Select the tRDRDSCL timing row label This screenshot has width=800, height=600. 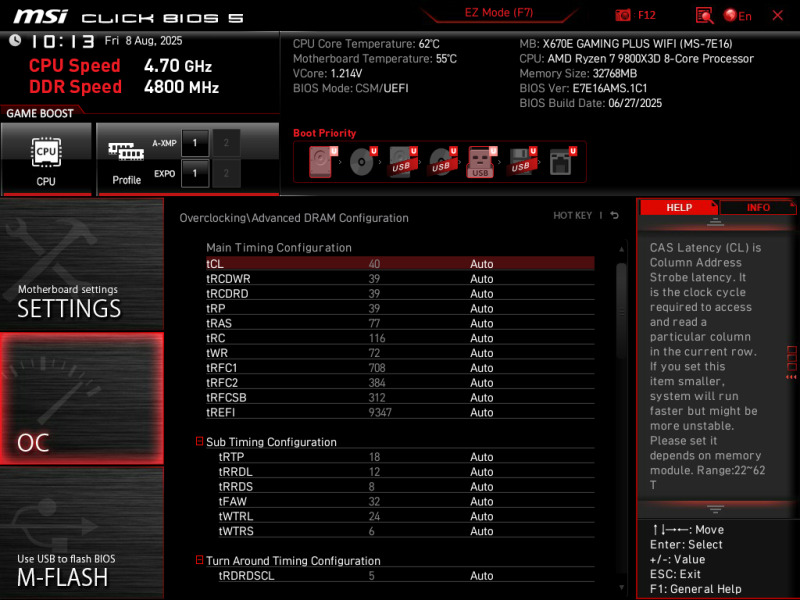[246, 576]
